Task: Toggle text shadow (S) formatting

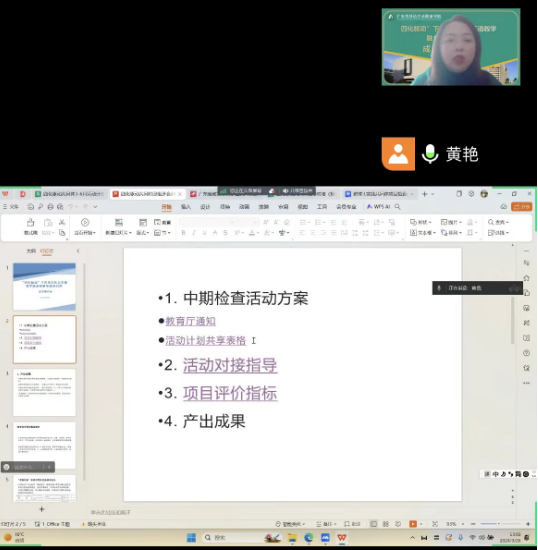Action: (x=225, y=233)
